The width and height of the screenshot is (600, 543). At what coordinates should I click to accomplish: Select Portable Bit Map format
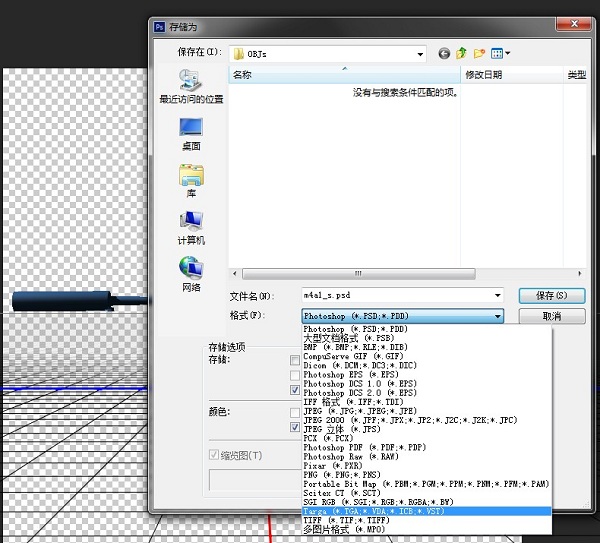coord(427,484)
